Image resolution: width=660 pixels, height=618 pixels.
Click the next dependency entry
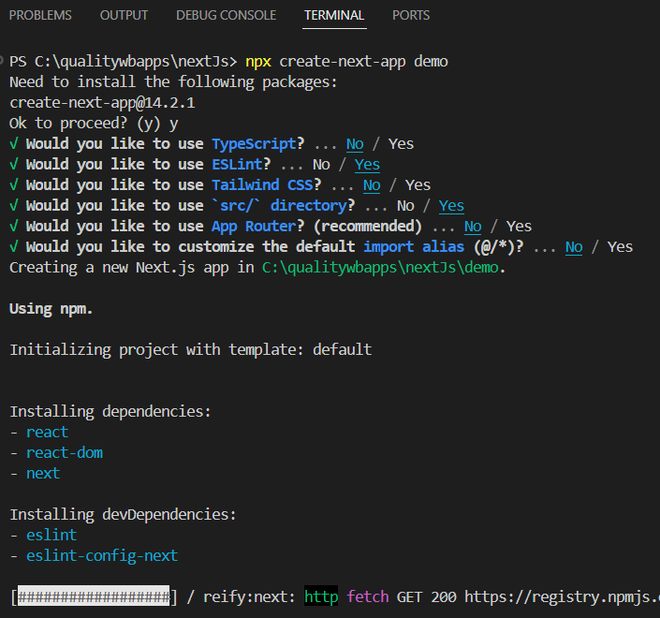[43, 474]
